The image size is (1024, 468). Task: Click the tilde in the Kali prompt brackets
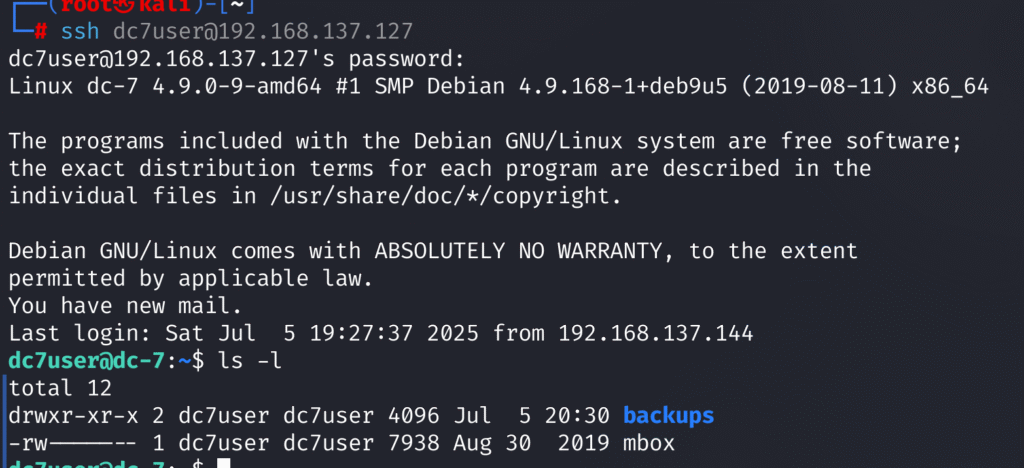click(238, 6)
